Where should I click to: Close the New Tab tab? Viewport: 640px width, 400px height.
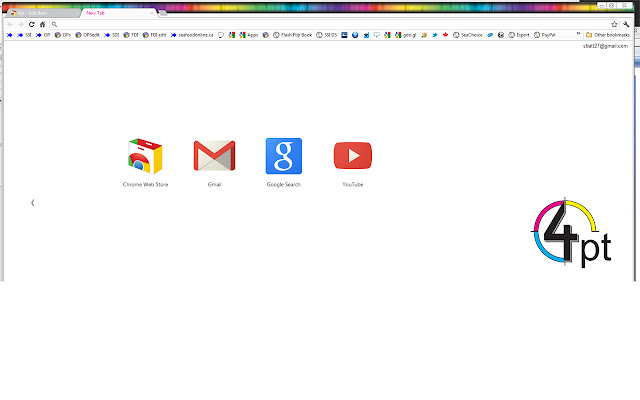click(x=152, y=13)
